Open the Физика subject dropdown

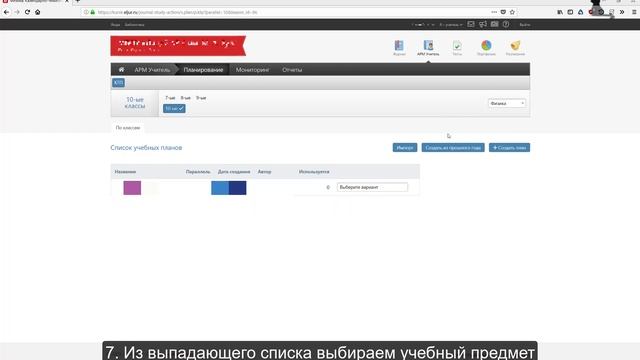507,104
